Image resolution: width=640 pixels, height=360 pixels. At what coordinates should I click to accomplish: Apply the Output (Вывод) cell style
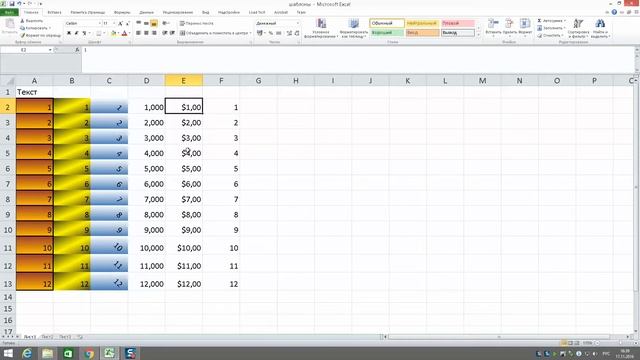[458, 33]
